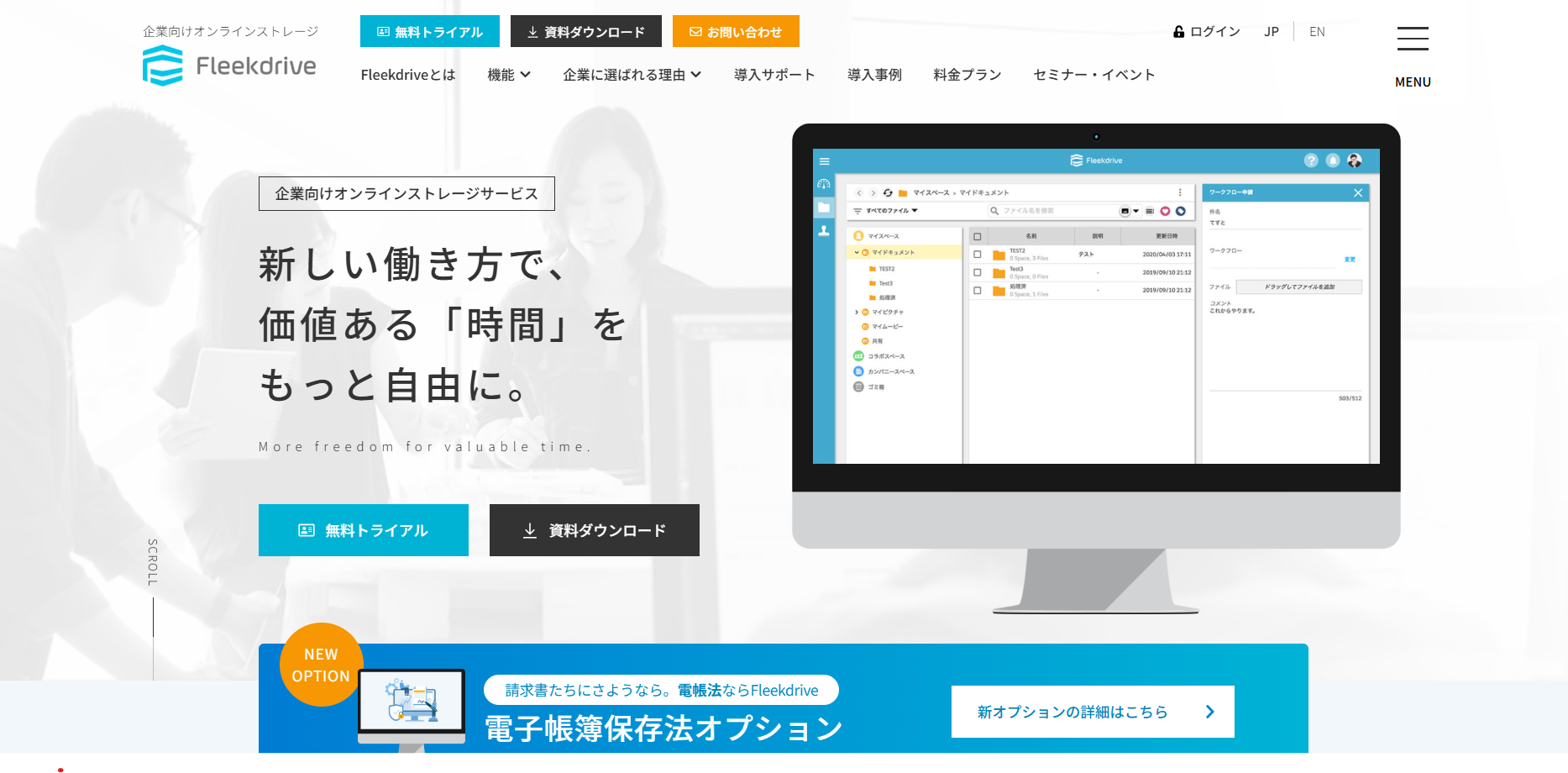
Task: Open the 導入事例 menu item
Action: pos(874,75)
